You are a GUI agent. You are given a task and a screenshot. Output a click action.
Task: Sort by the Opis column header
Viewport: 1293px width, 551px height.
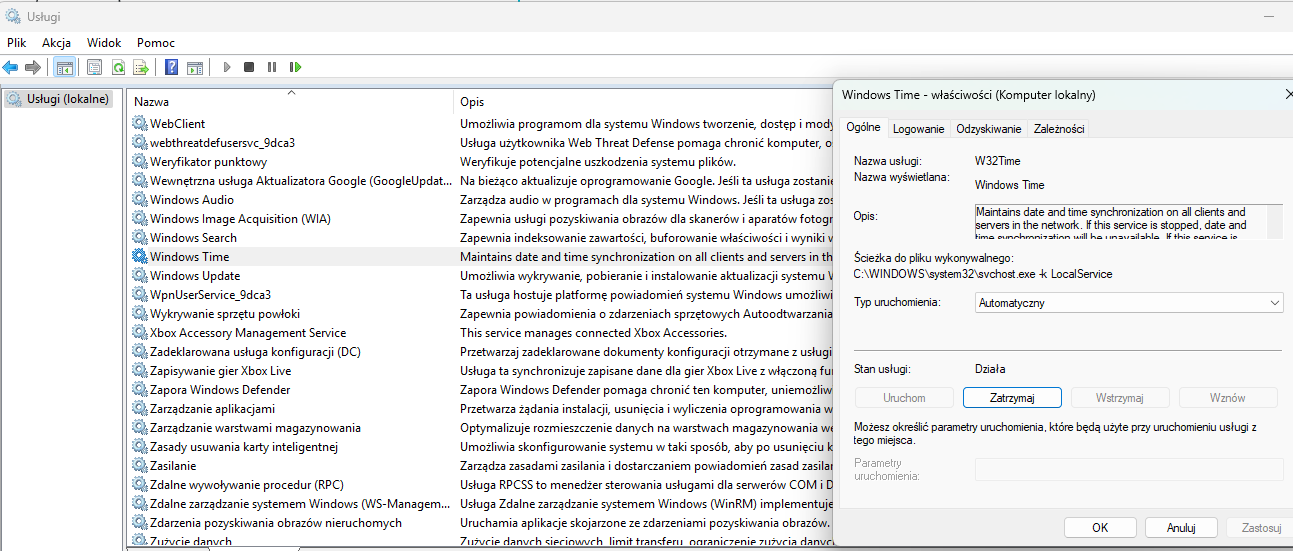[x=645, y=101]
